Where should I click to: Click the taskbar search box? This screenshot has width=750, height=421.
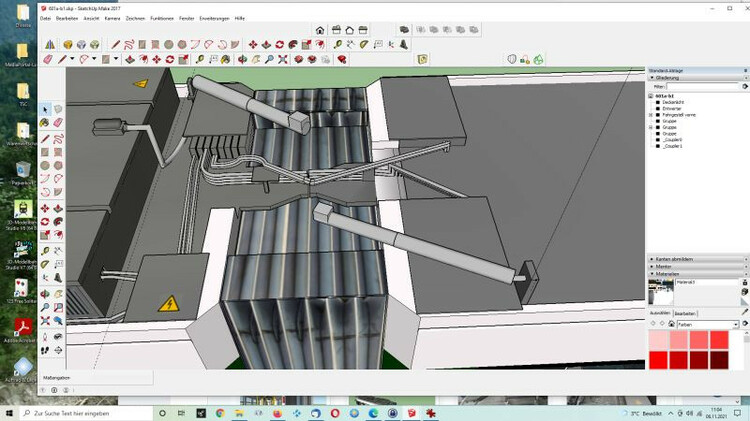tap(86, 413)
